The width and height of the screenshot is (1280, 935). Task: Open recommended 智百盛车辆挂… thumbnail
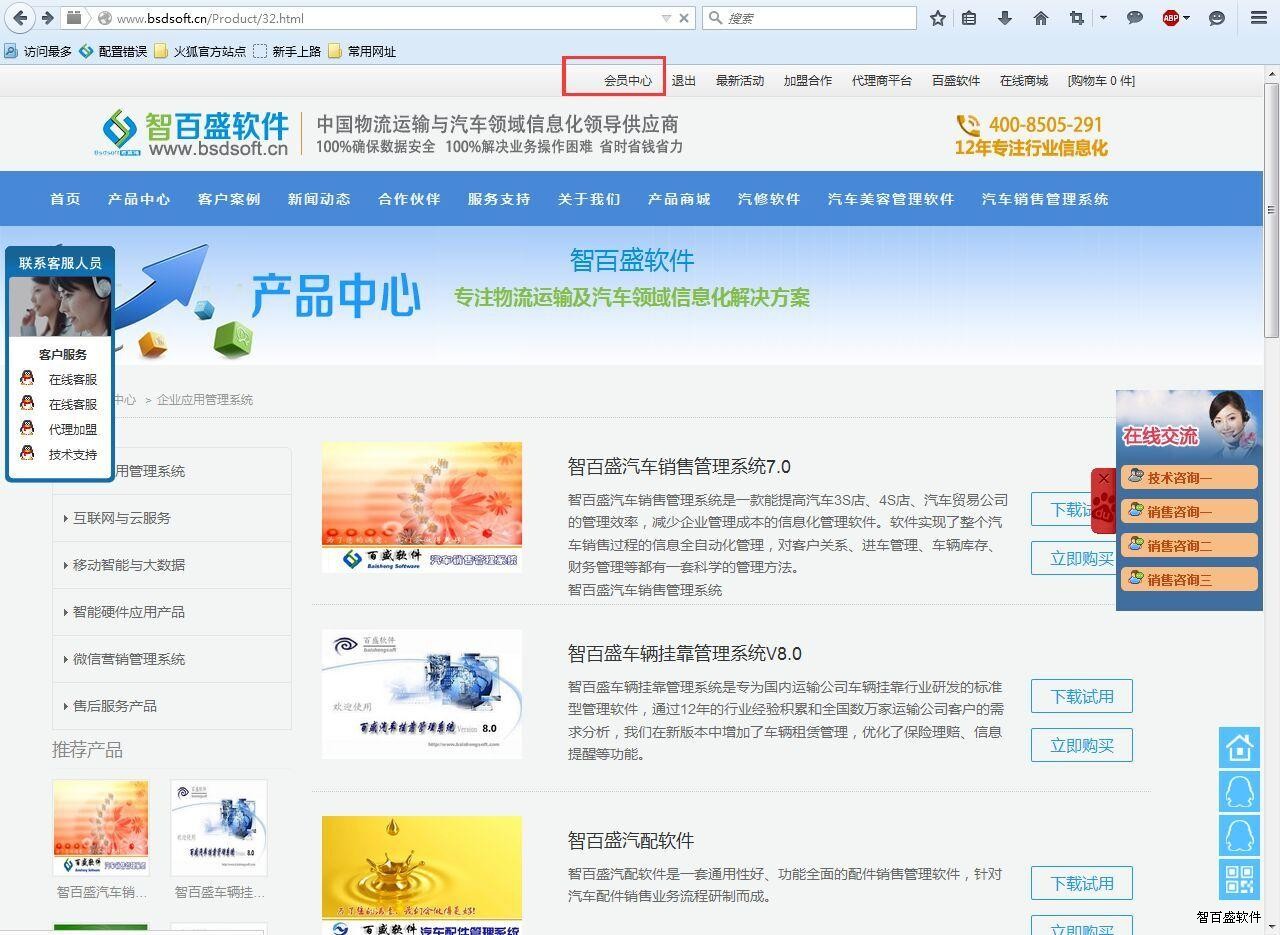pos(219,828)
